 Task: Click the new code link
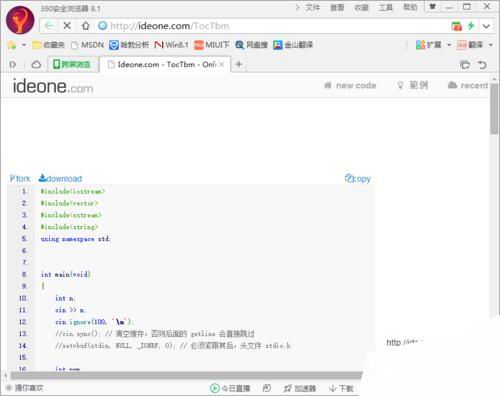[x=350, y=85]
